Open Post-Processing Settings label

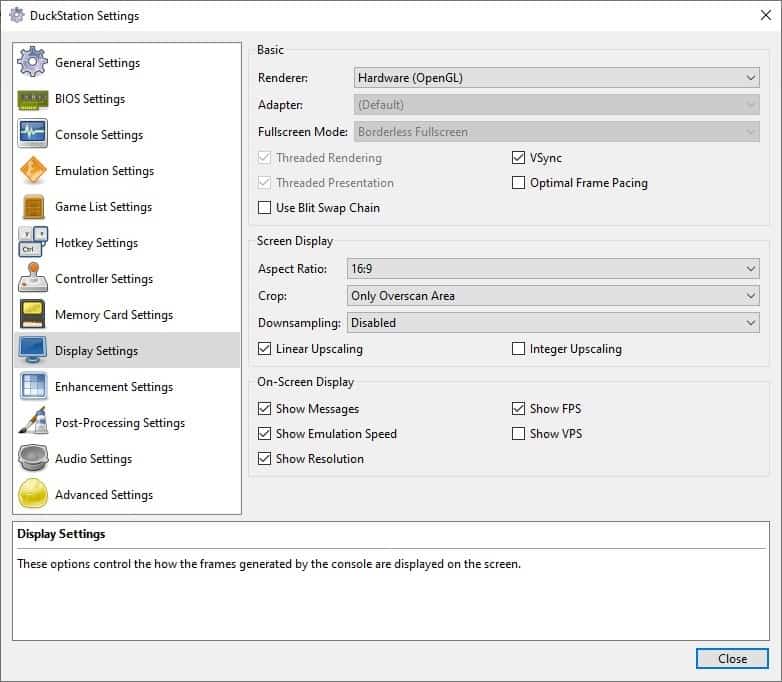(x=120, y=423)
